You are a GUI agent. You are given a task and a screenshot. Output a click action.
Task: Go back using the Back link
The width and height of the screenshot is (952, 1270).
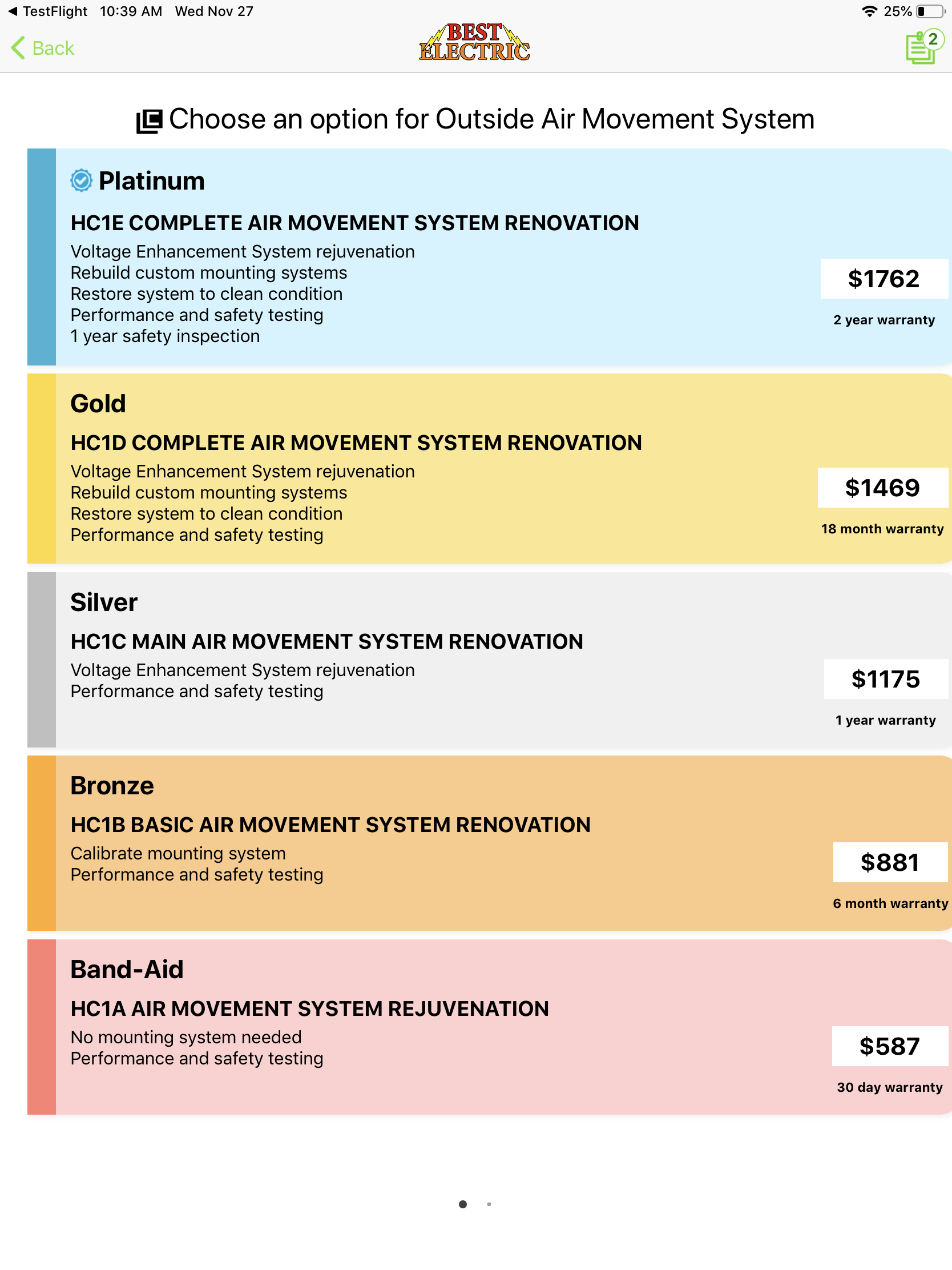tap(53, 48)
